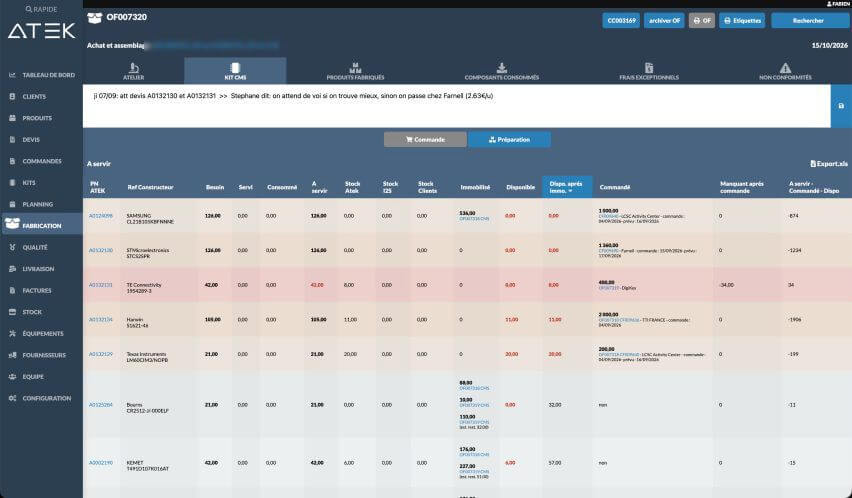
Task: Switch to the Composants consommés tab
Action: [502, 71]
